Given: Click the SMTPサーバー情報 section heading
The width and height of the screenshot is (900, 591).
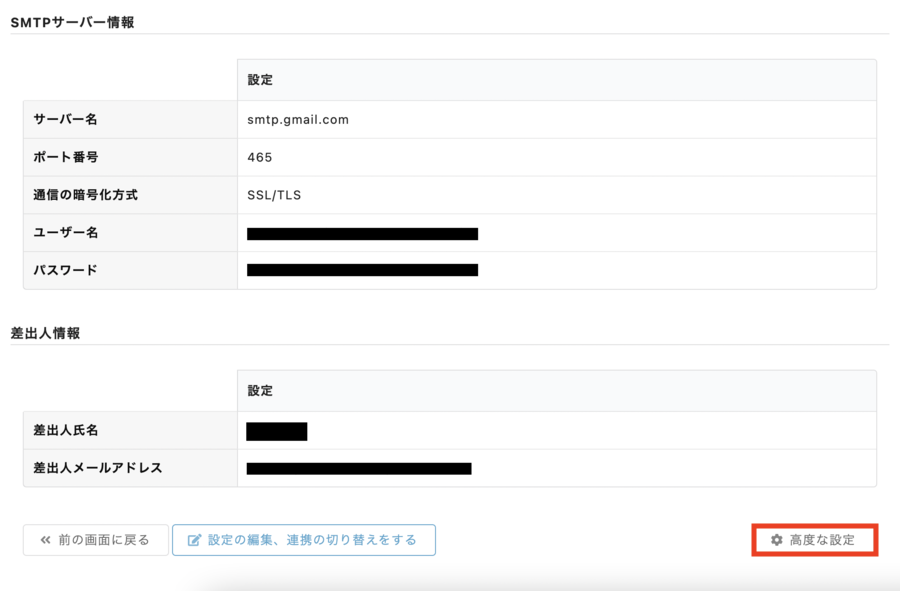Looking at the screenshot, I should pos(72,22).
